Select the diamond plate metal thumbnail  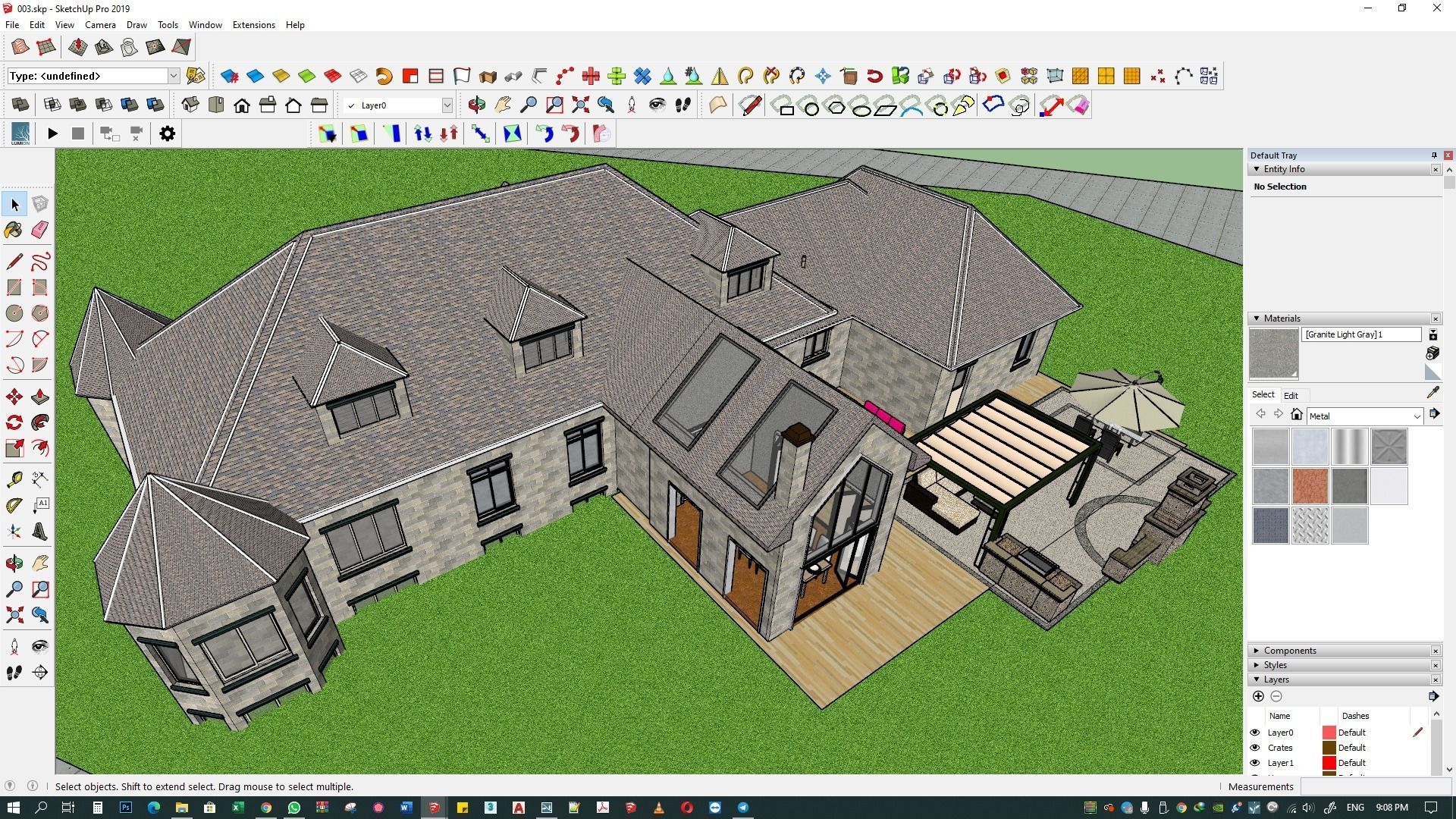point(1310,526)
